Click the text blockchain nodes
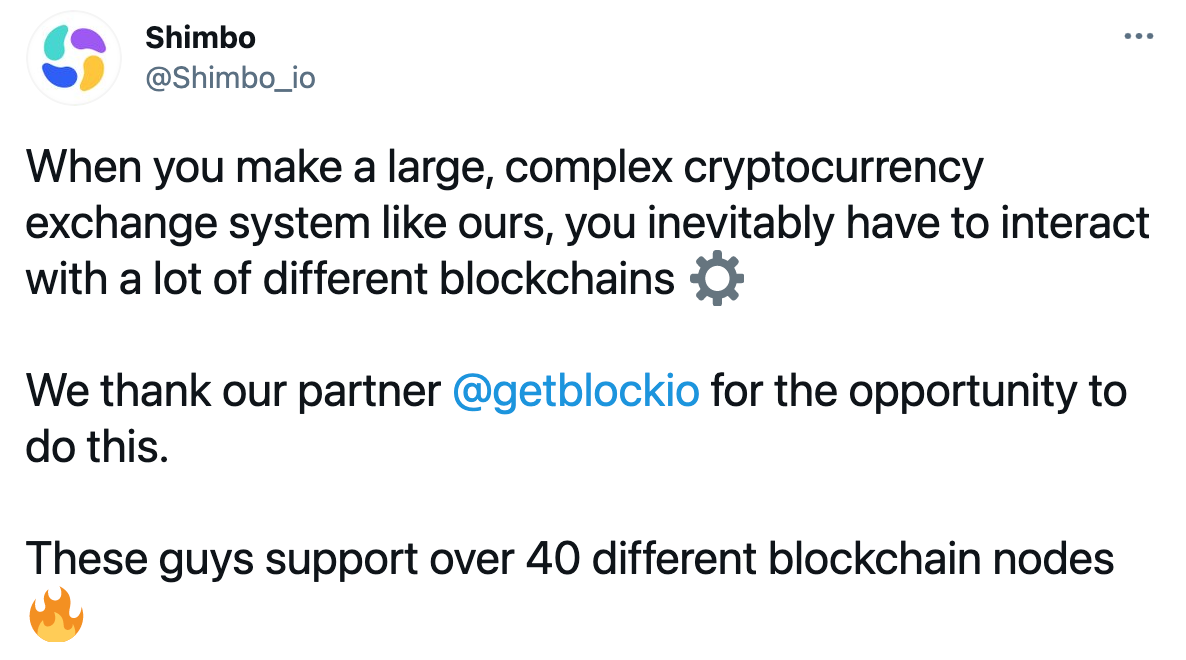1186x660 pixels. coord(941,559)
